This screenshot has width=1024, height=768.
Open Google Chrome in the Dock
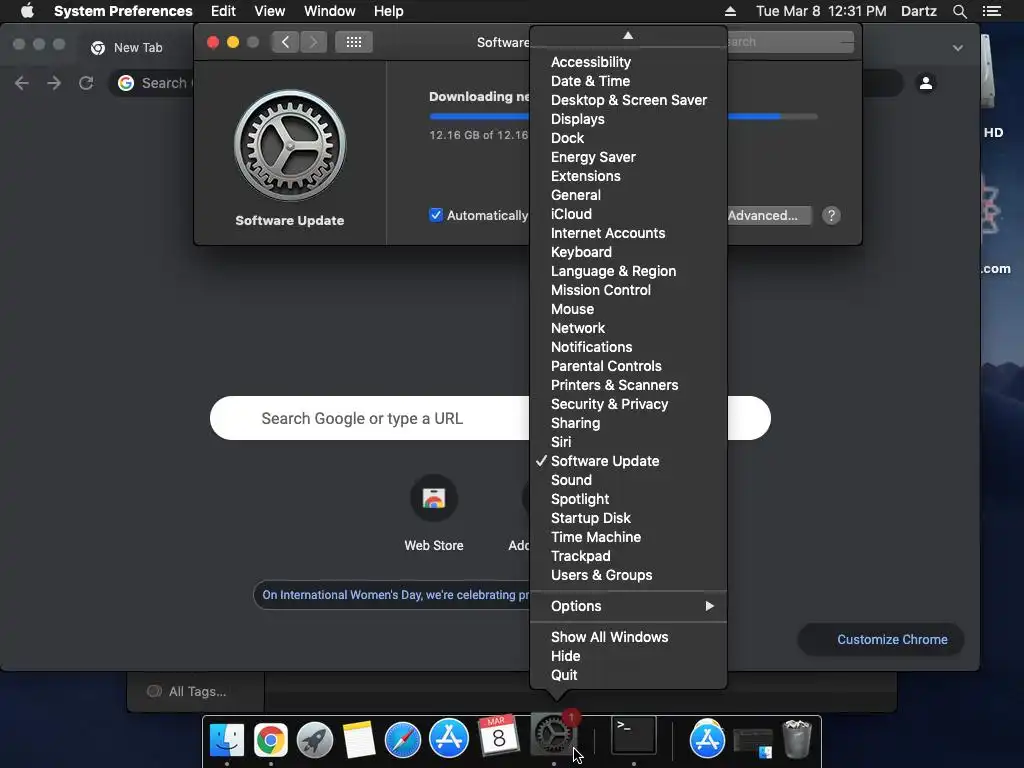(x=271, y=739)
